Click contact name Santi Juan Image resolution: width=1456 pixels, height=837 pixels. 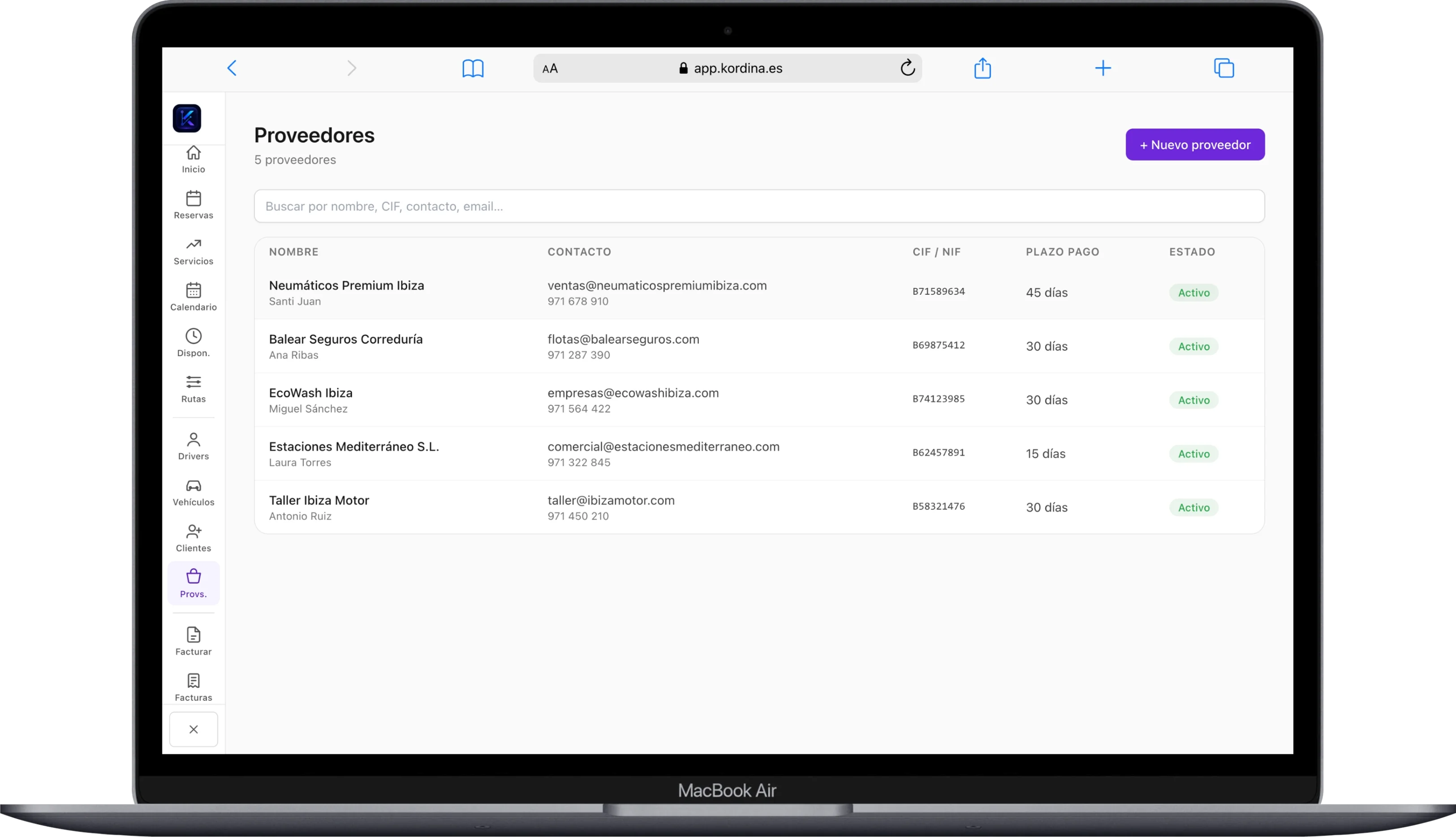[295, 301]
